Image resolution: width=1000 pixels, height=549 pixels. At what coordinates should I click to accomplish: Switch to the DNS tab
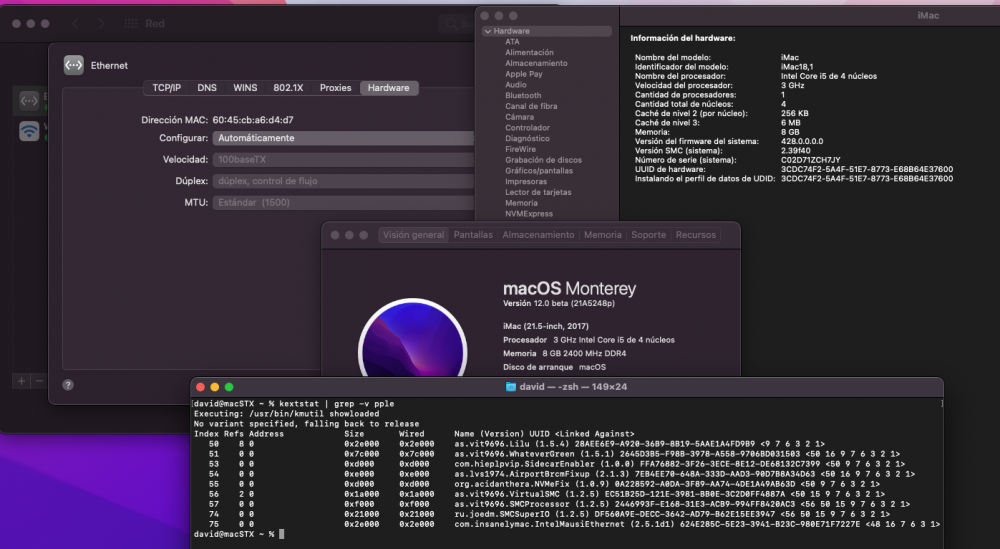pyautogui.click(x=207, y=88)
